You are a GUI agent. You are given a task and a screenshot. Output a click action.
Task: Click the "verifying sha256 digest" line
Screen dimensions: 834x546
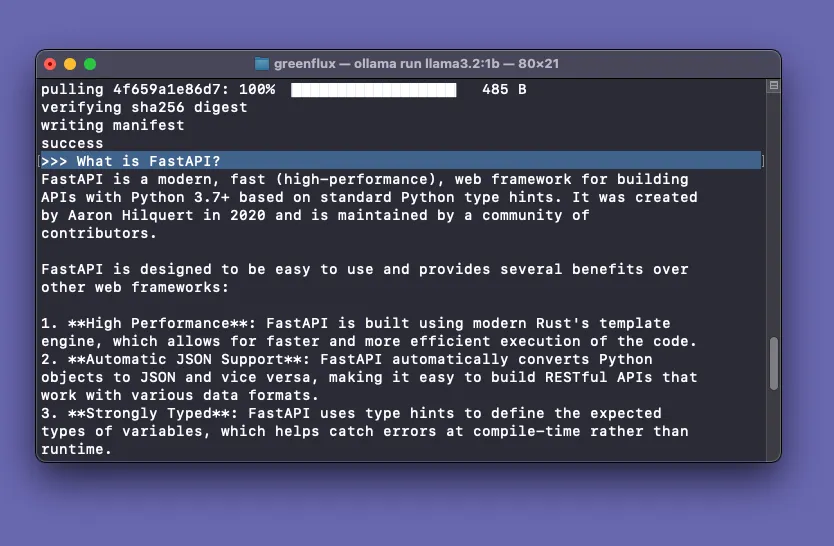point(144,107)
